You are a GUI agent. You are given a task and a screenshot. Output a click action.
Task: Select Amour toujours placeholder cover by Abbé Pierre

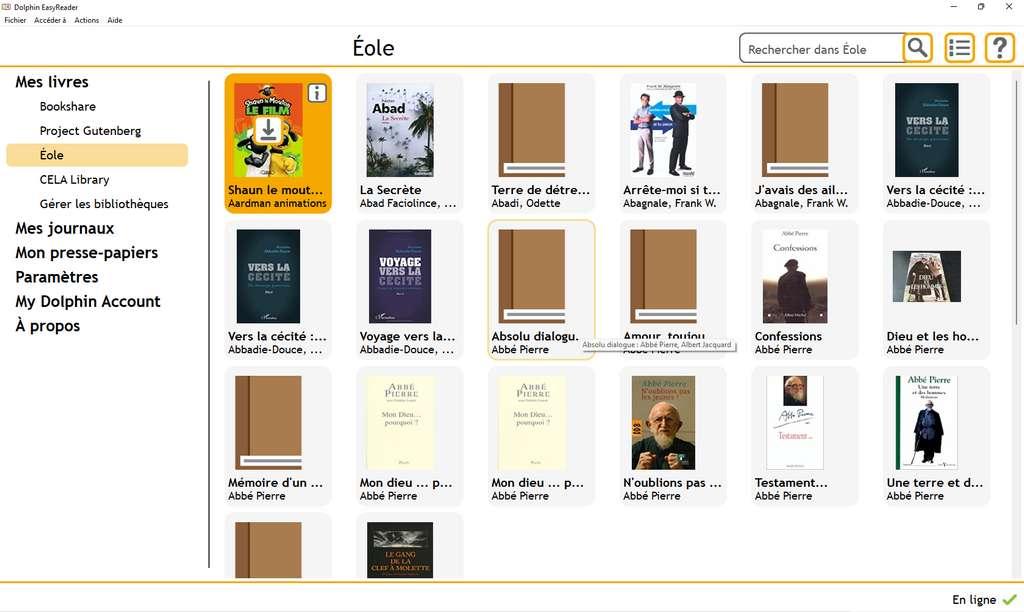pyautogui.click(x=663, y=276)
